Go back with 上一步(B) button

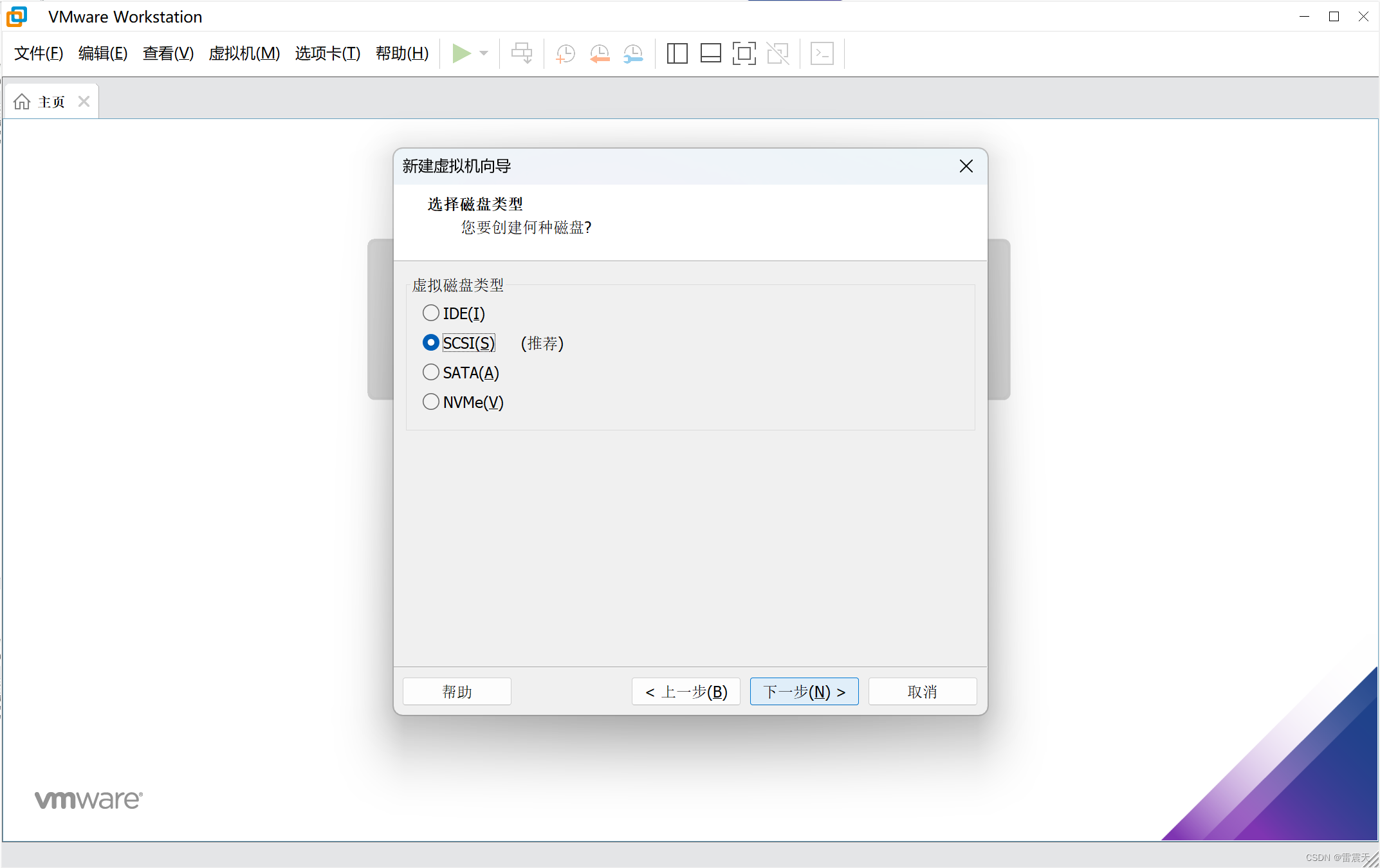click(x=686, y=692)
